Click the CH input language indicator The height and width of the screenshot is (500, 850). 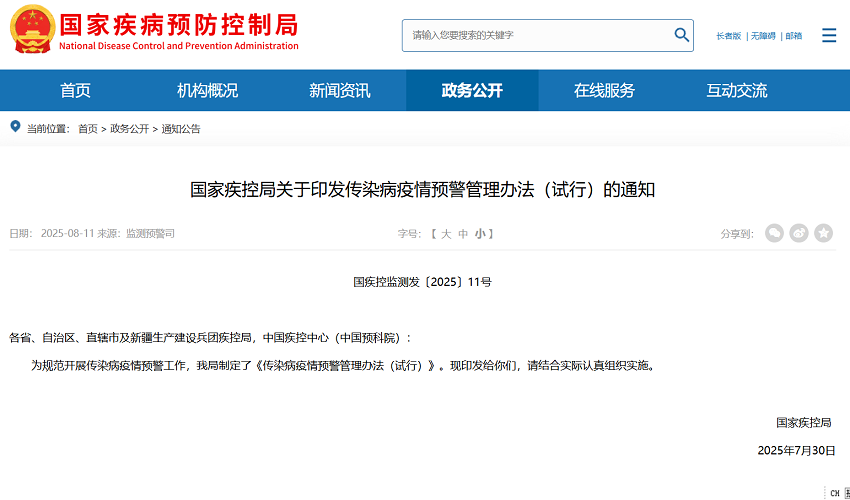[x=834, y=493]
